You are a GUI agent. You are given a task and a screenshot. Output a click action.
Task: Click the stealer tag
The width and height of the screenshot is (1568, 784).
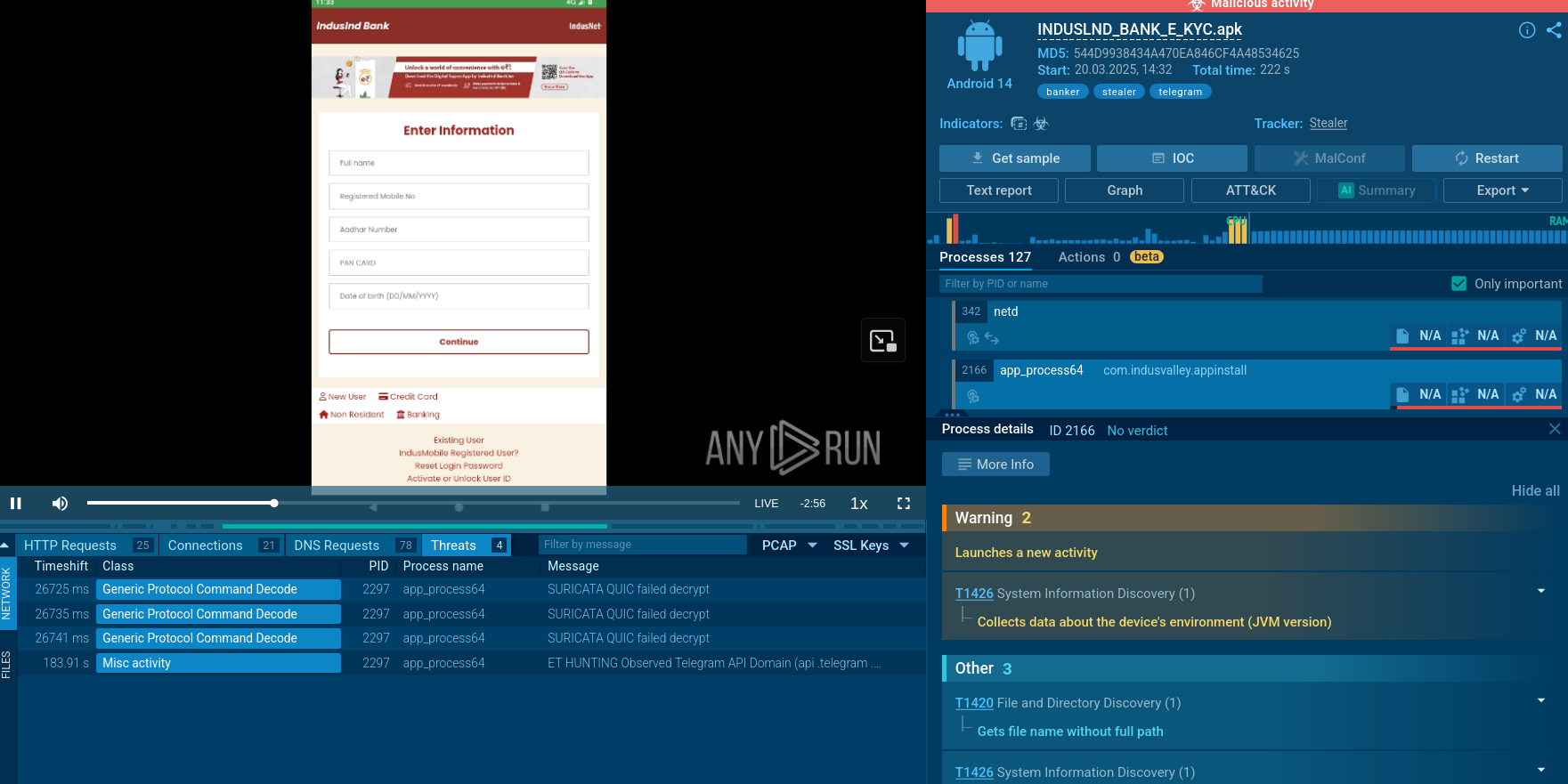coord(1119,92)
